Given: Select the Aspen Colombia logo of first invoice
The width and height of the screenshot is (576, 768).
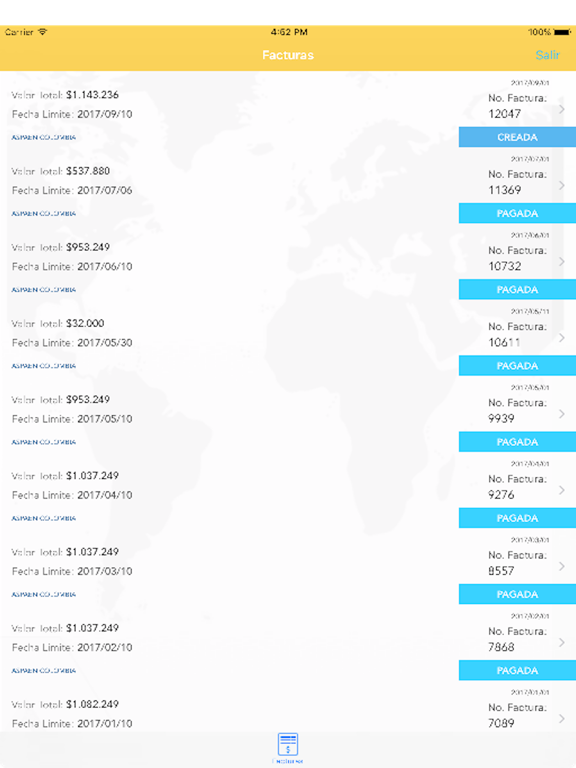Looking at the screenshot, I should (x=44, y=137).
